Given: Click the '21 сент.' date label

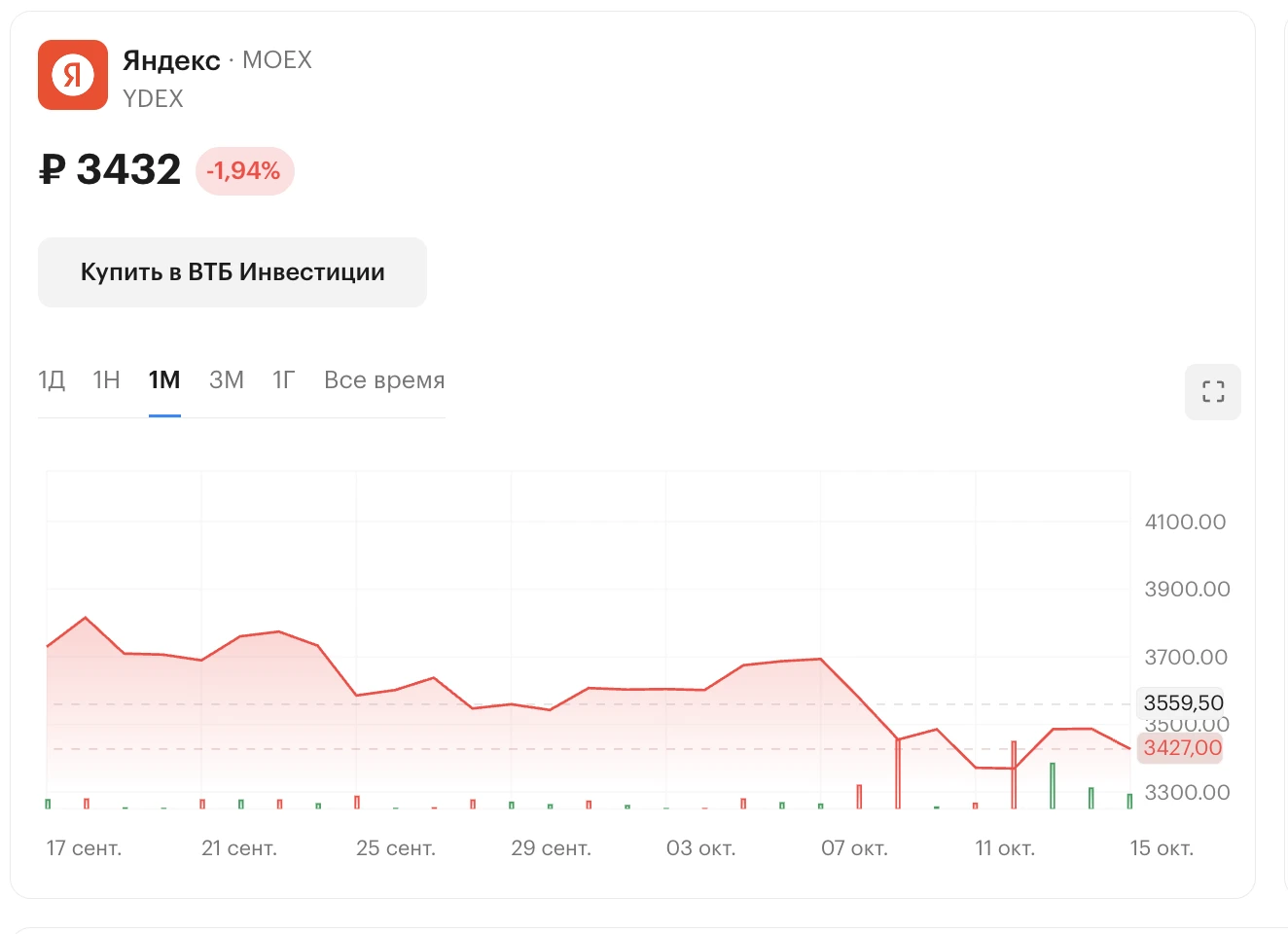Looking at the screenshot, I should 239,848.
